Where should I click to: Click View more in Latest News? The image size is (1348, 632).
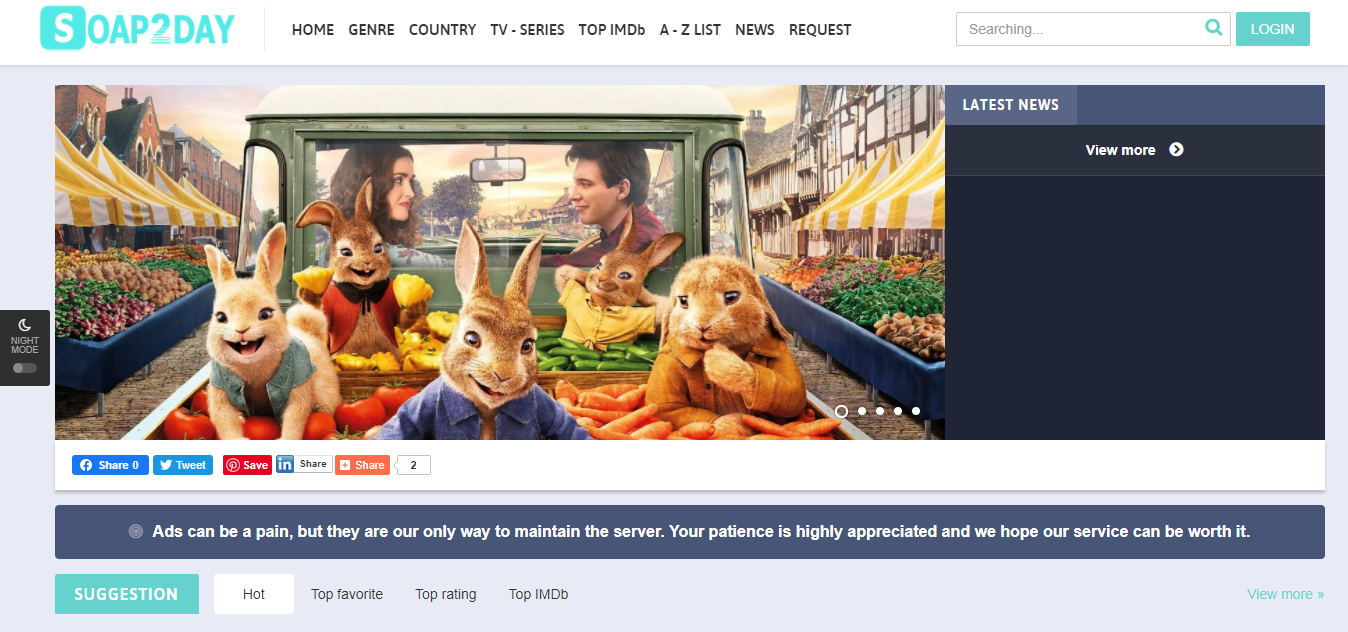pyautogui.click(x=1135, y=150)
